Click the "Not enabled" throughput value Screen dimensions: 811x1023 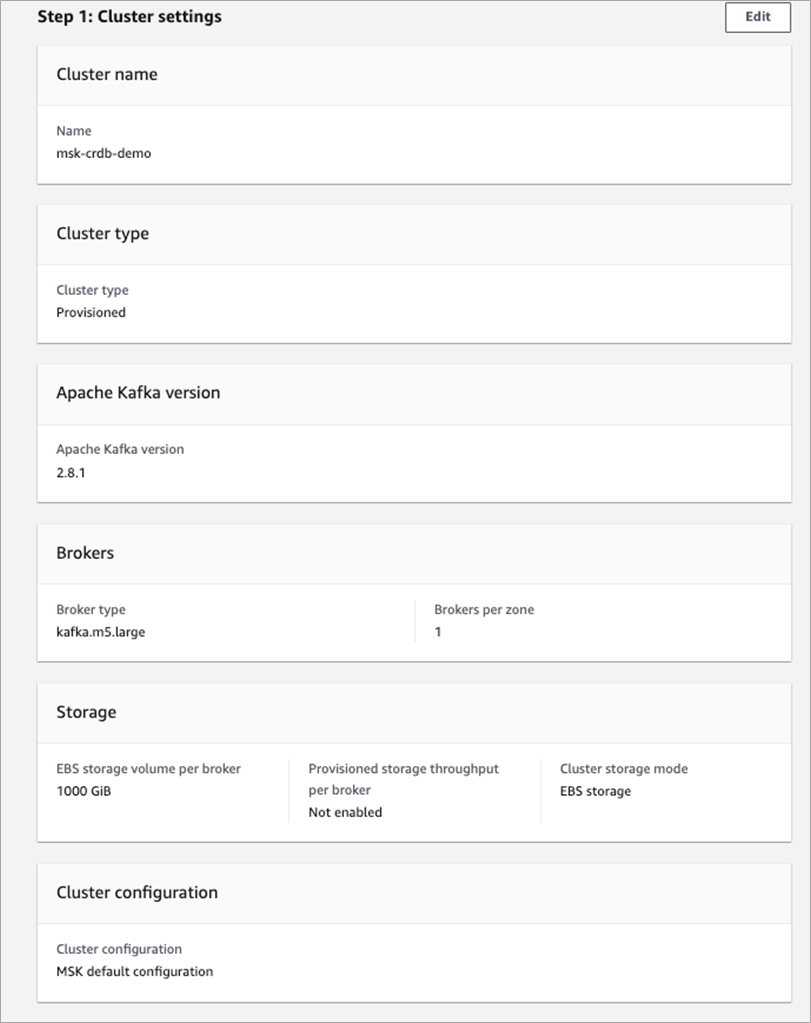[x=345, y=812]
